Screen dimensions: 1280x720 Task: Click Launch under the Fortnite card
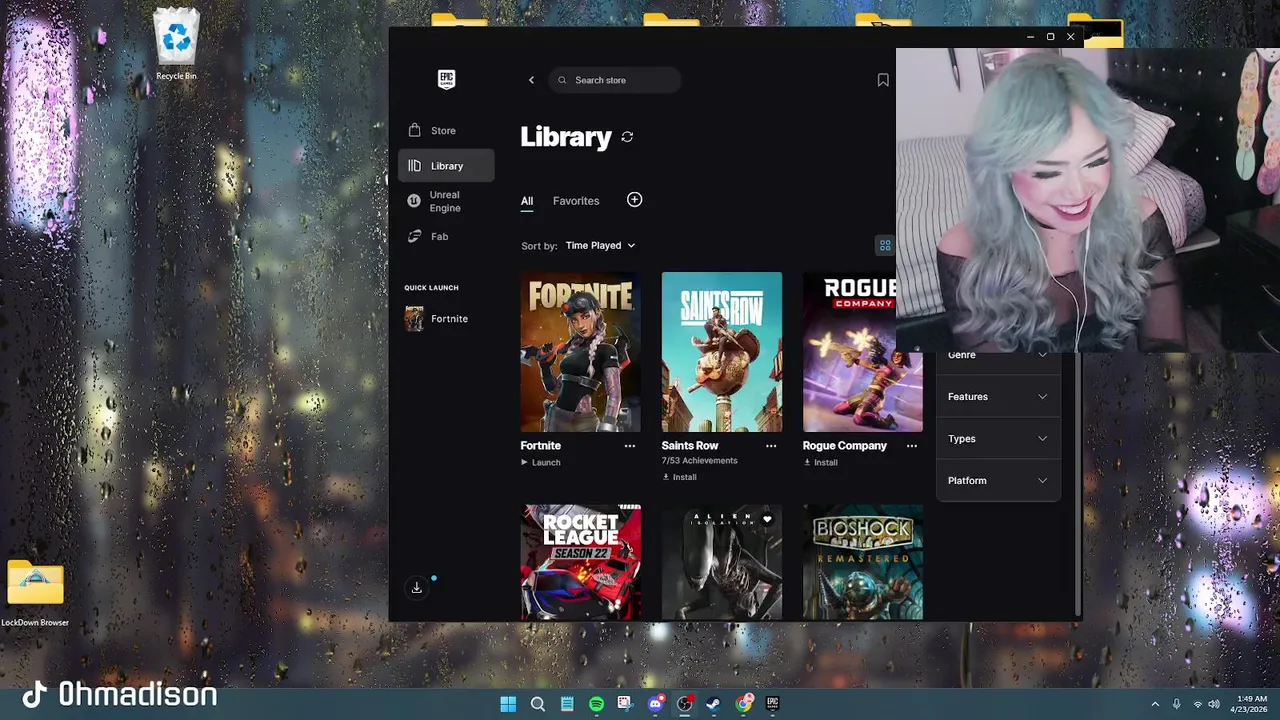[541, 463]
